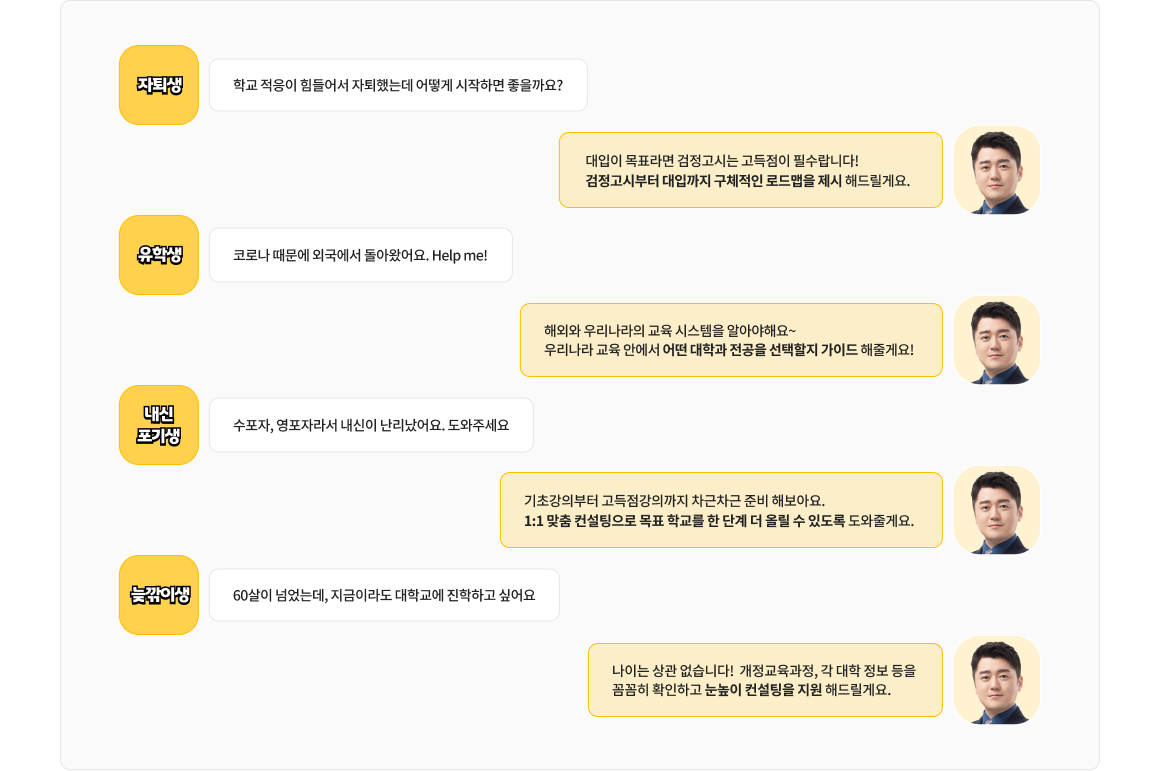
Task: Click the line 대입이 목표라면 검정고시는 고득점이 필수랍니다
Action: [721, 160]
